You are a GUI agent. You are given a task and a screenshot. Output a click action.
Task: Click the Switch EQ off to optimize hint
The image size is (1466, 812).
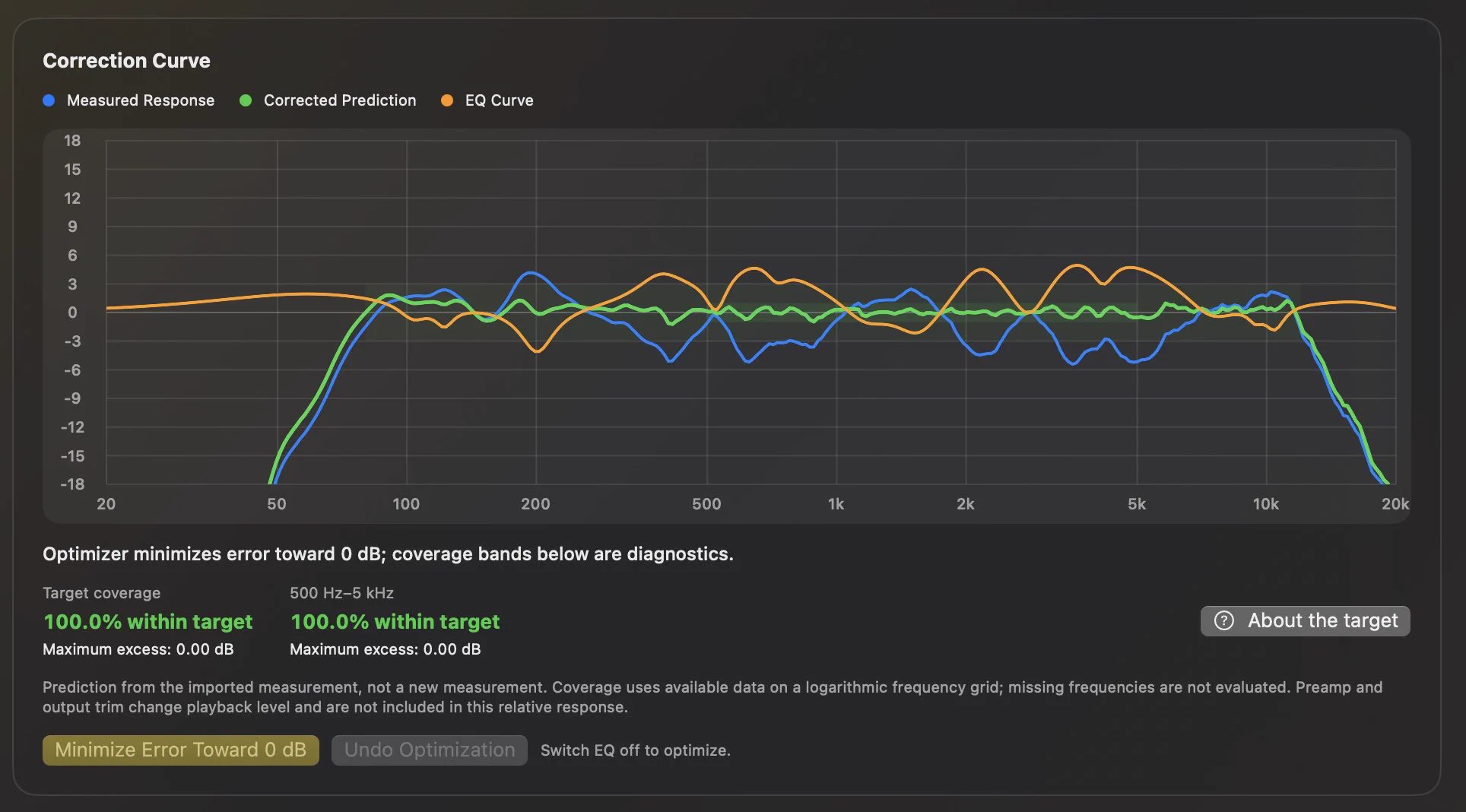(x=636, y=750)
